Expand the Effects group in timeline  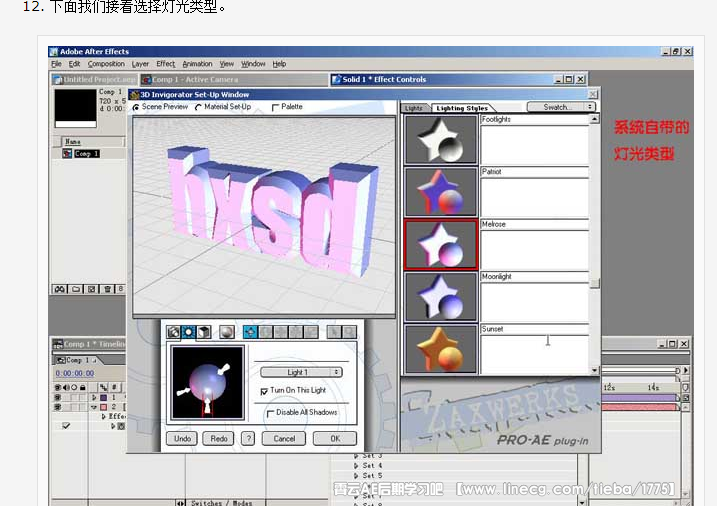pos(104,416)
